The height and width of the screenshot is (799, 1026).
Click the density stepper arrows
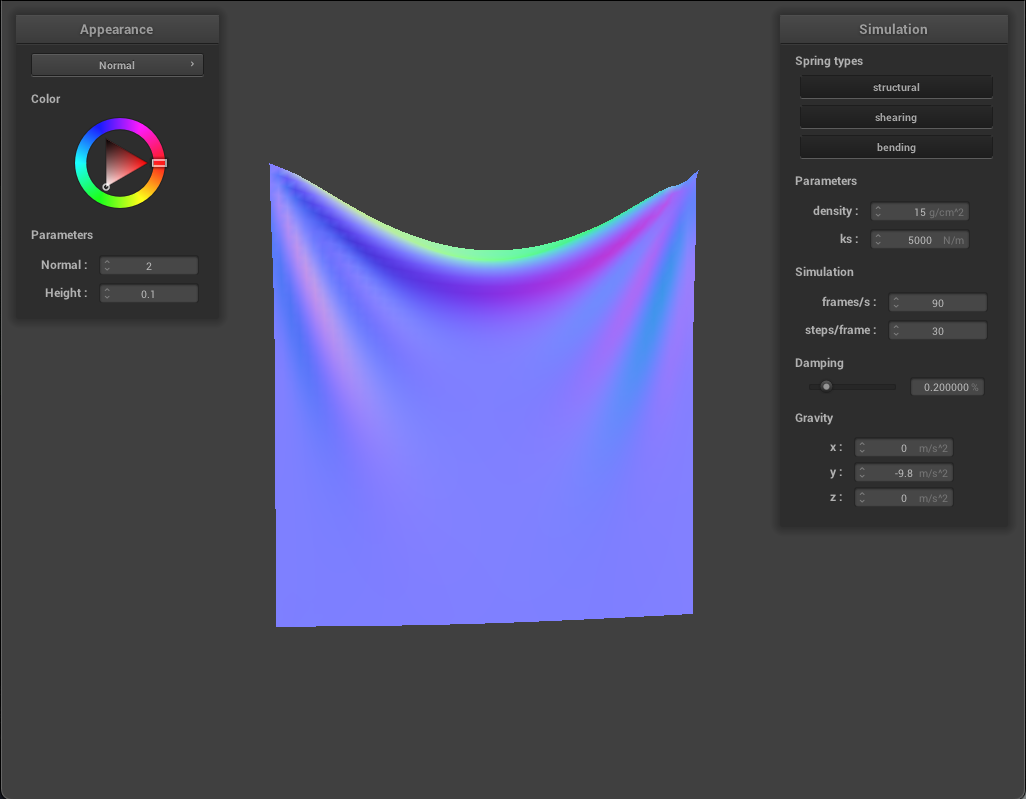click(878, 211)
